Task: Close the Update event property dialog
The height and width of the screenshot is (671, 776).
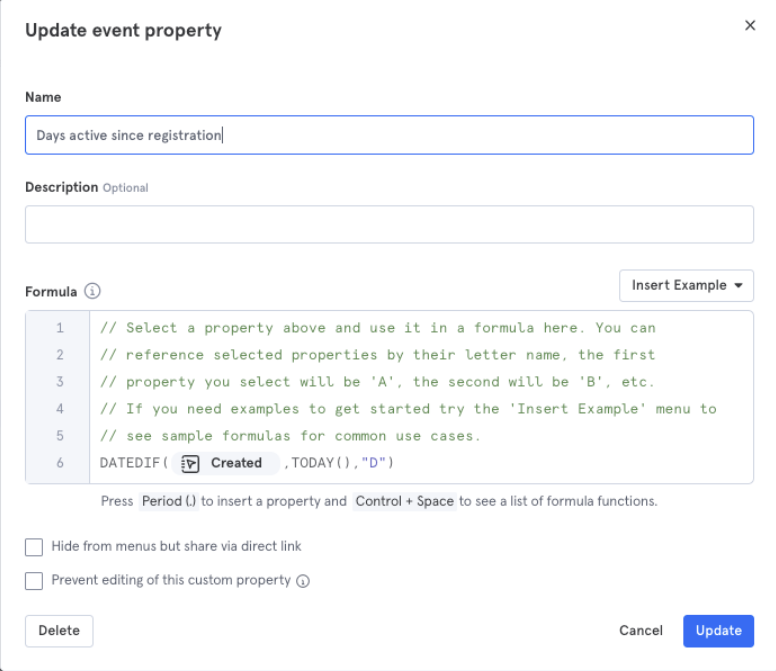Action: [750, 25]
